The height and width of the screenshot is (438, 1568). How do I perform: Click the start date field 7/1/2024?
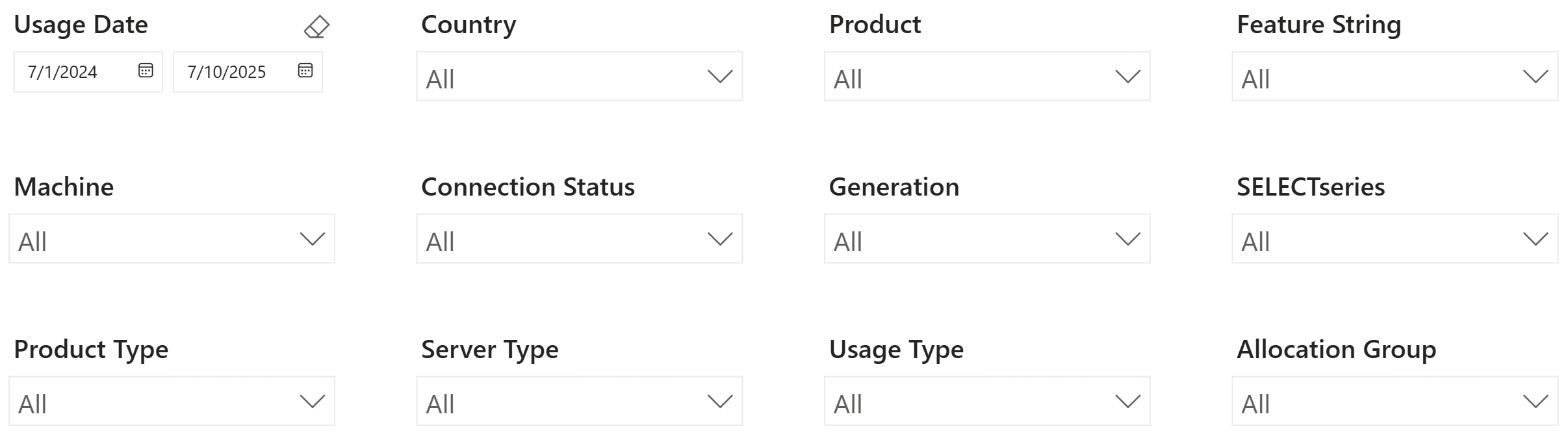click(71, 71)
